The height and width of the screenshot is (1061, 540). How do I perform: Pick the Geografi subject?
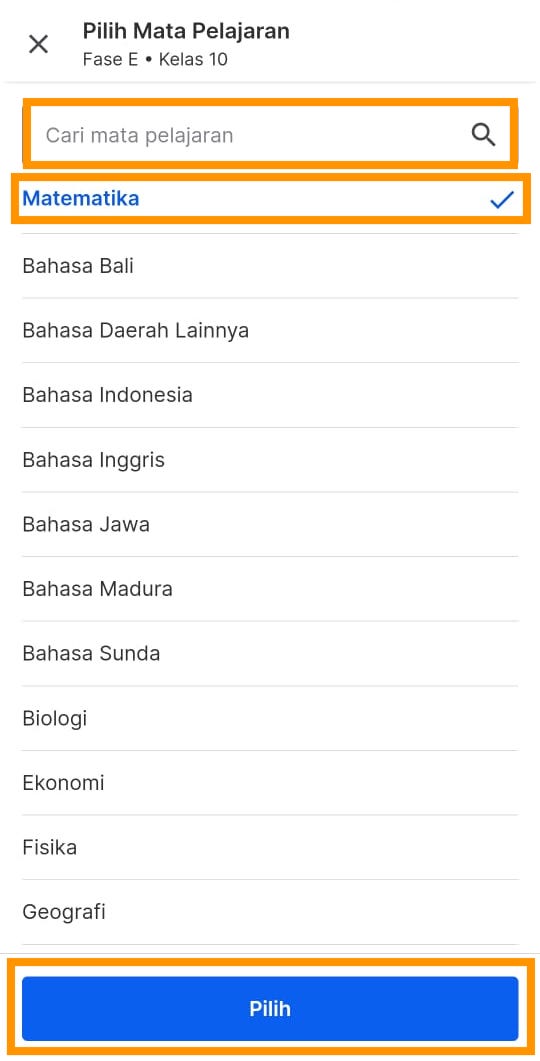coord(271,912)
